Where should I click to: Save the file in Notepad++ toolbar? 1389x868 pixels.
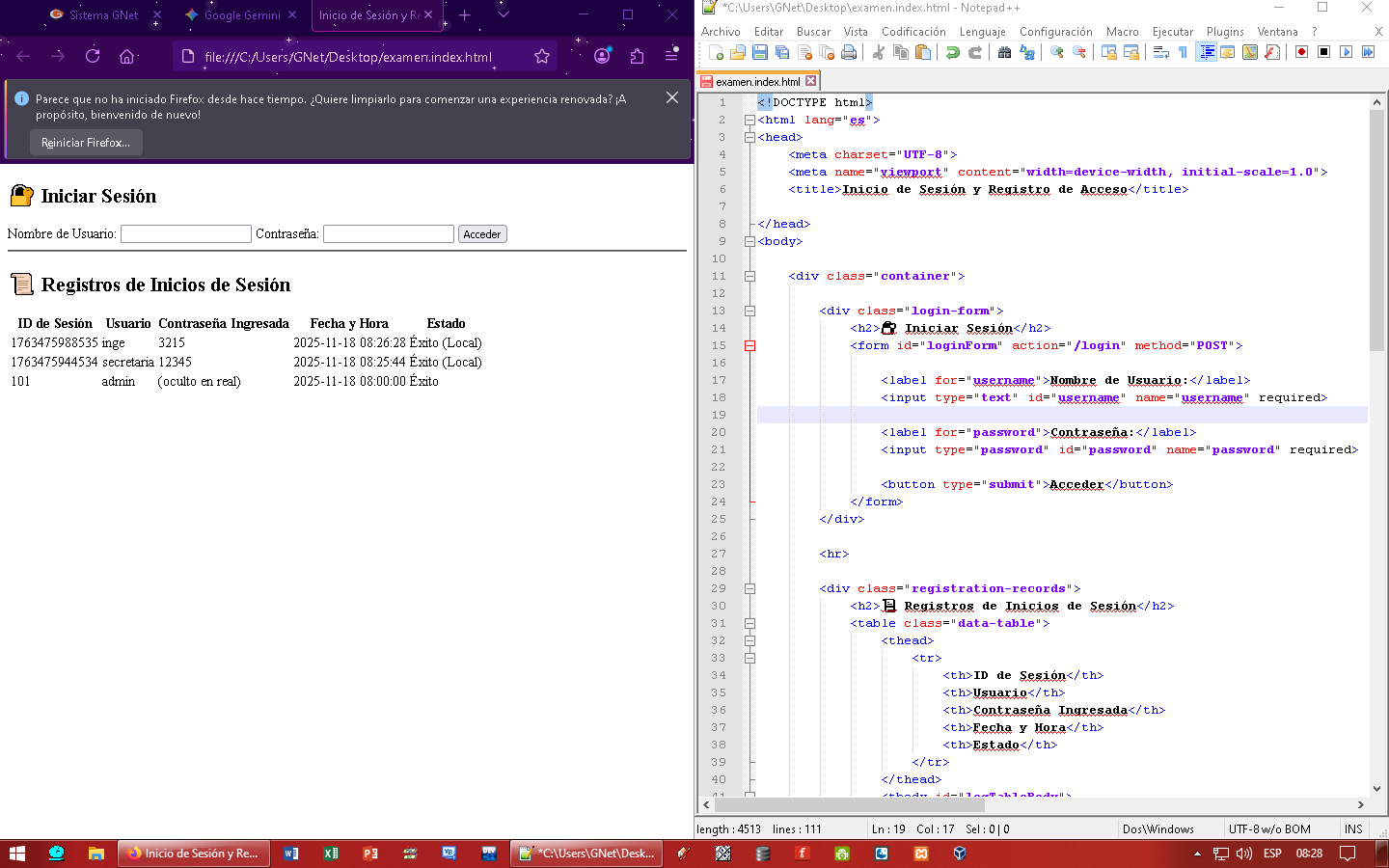coord(760,52)
